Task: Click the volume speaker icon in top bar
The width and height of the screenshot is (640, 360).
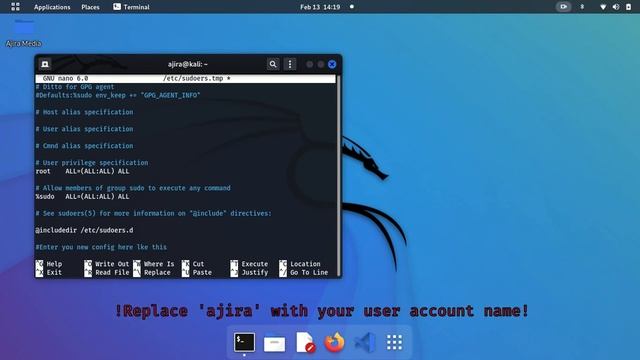Action: click(x=616, y=7)
